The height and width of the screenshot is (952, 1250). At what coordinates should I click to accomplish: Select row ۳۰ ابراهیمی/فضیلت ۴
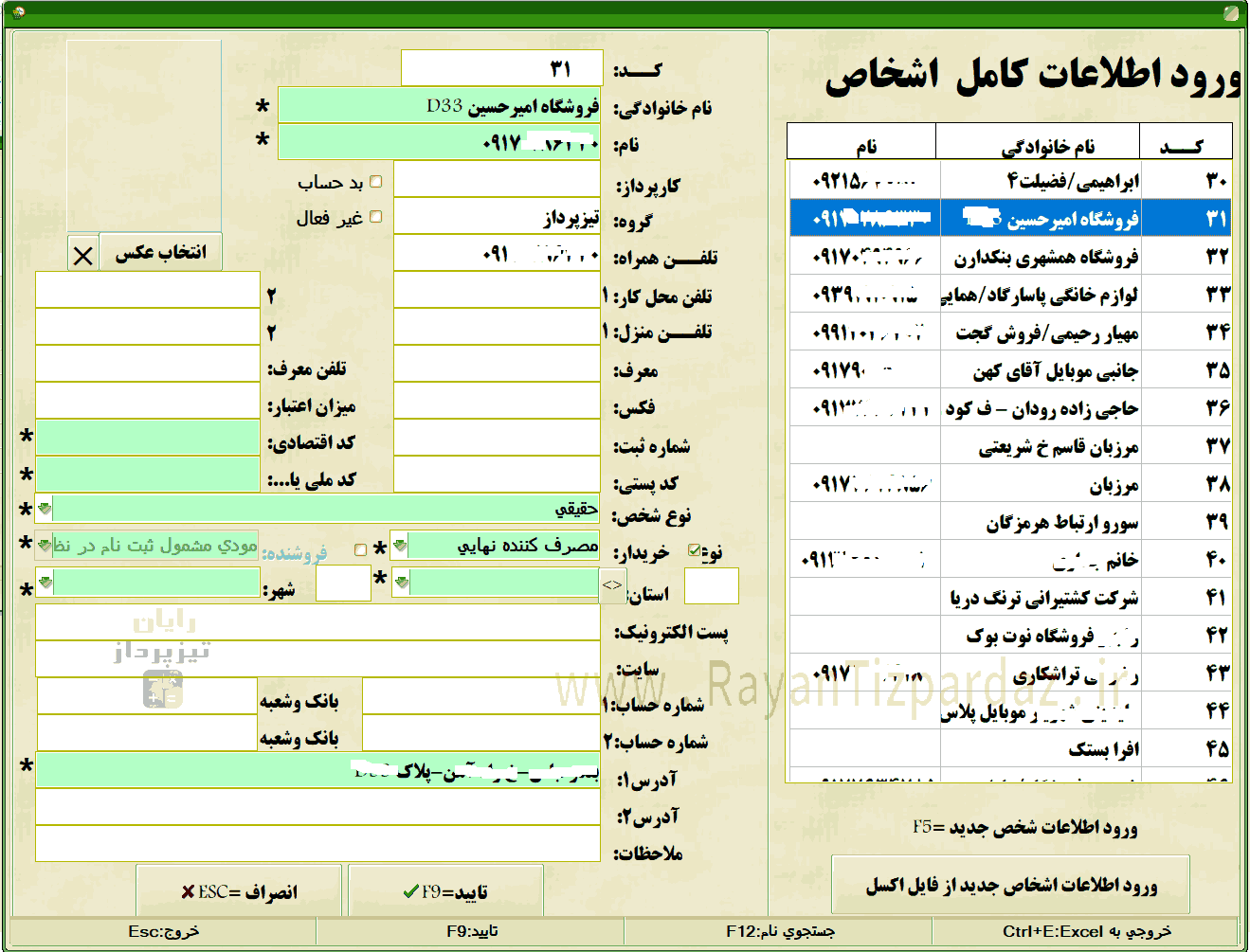point(1010,181)
